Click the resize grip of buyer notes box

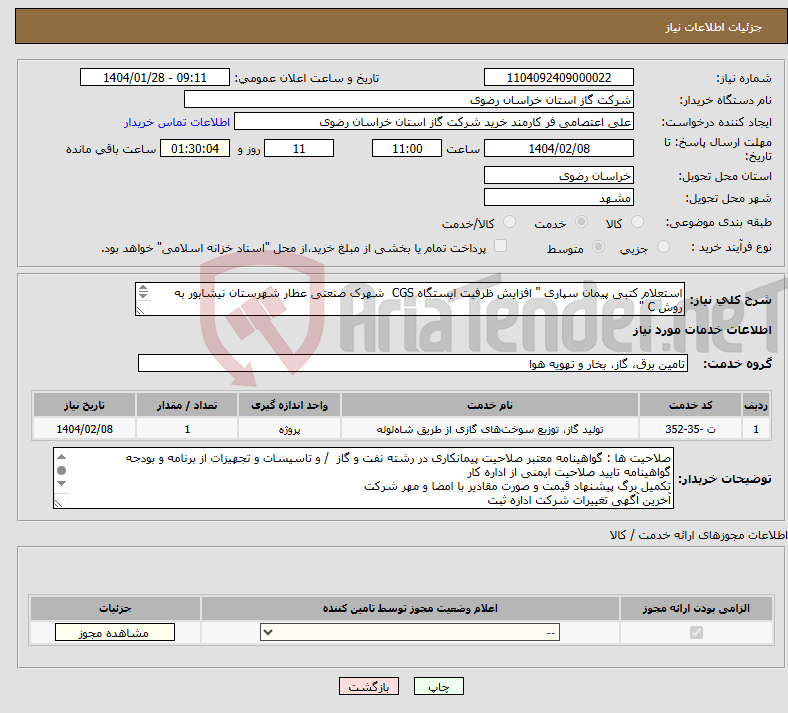coord(58,503)
